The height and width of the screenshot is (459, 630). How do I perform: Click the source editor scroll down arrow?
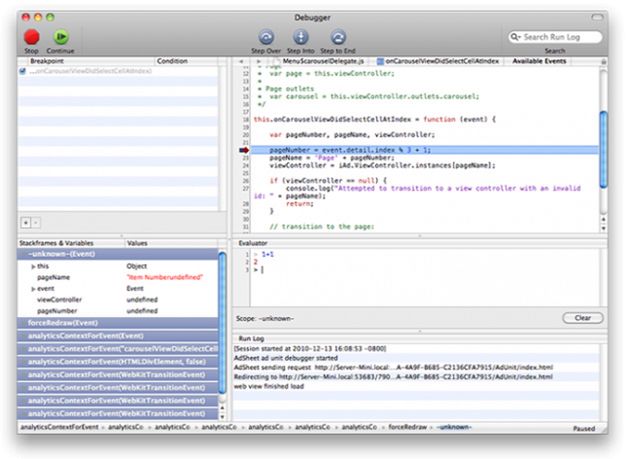[603, 228]
